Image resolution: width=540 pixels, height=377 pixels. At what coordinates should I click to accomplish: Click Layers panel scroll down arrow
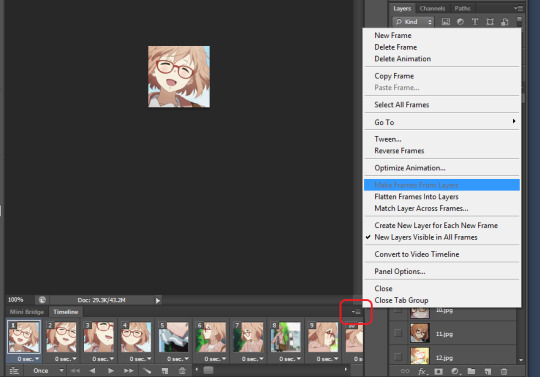click(521, 360)
